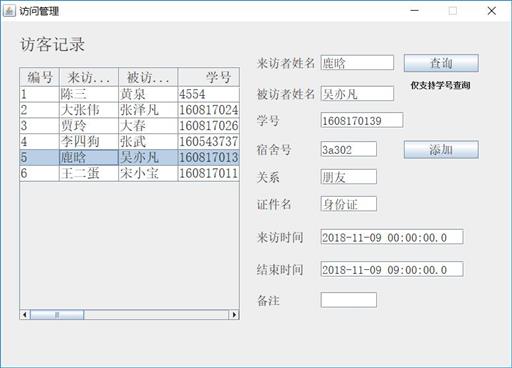Image resolution: width=512 pixels, height=368 pixels.
Task: Click the left arrow of horizontal scrollbar
Action: (x=25, y=315)
